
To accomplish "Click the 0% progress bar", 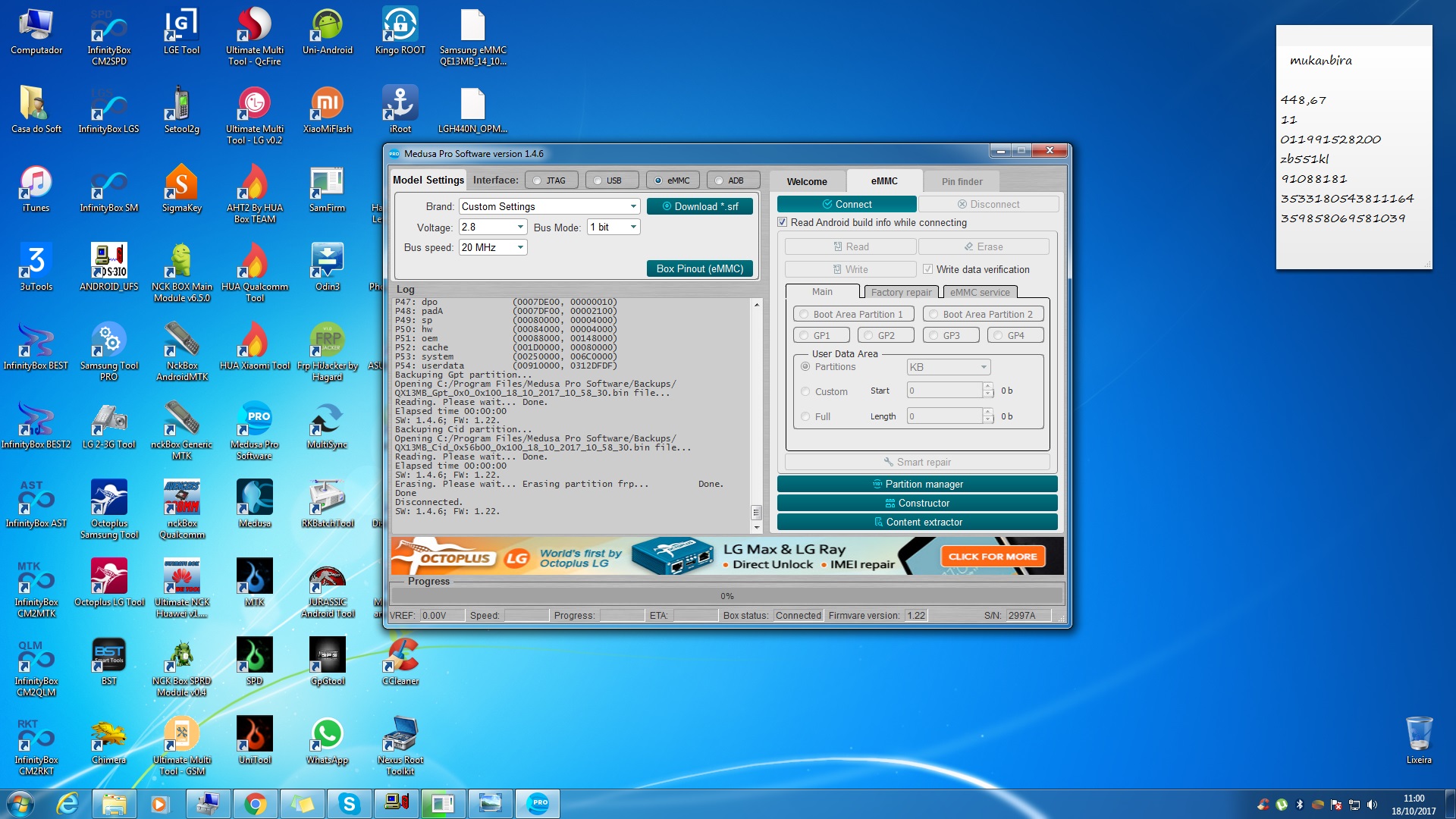I will point(726,596).
